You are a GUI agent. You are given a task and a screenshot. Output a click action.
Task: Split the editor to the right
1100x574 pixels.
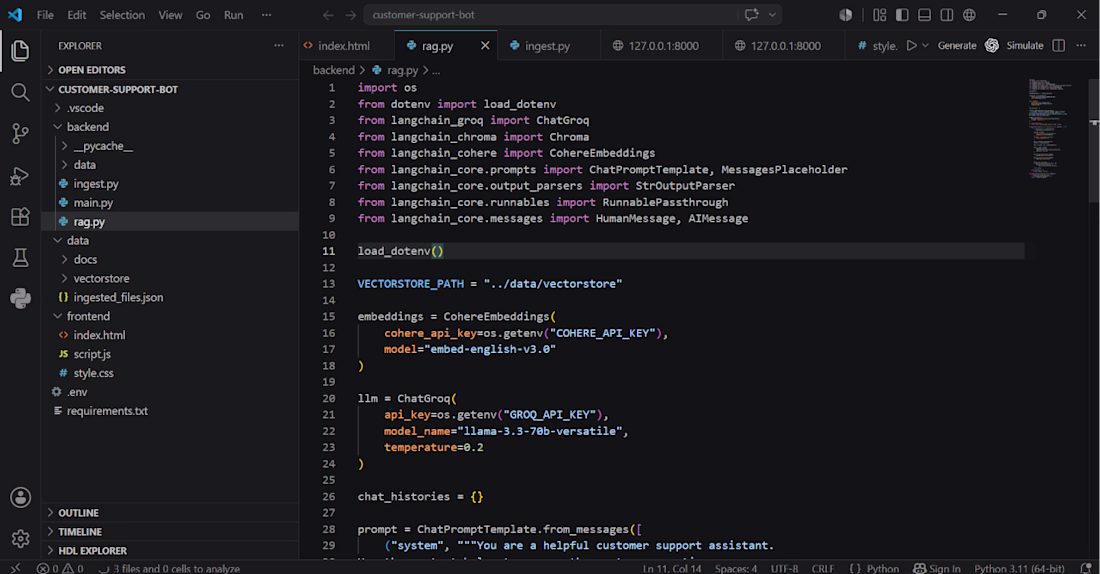point(1059,46)
